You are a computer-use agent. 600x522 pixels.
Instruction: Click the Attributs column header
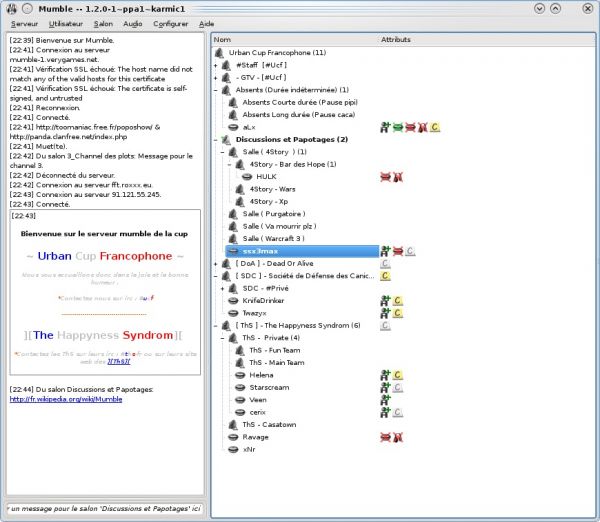click(396, 39)
